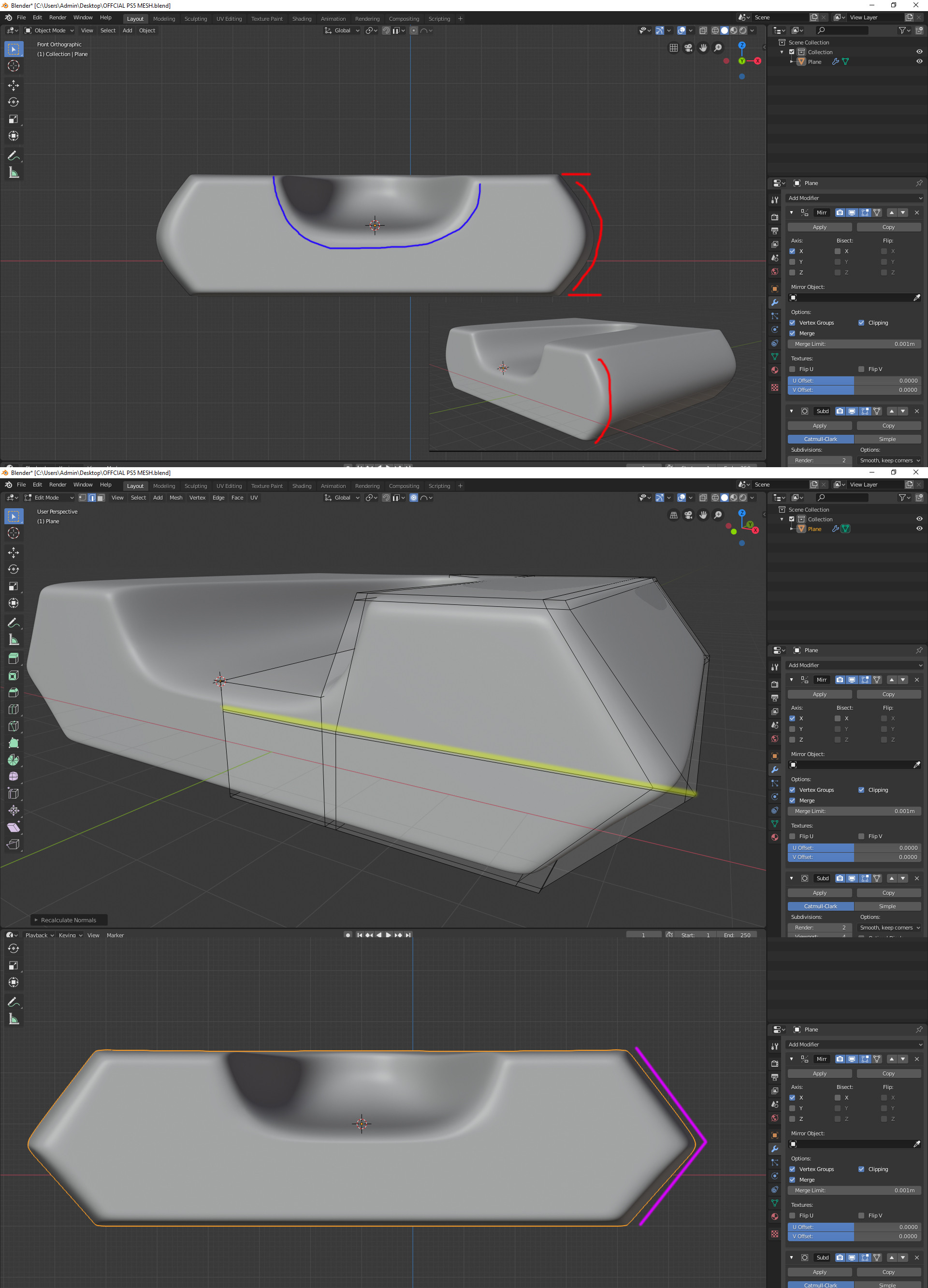Image resolution: width=928 pixels, height=1288 pixels.
Task: Open the Object Mode dropdown
Action: (49, 30)
